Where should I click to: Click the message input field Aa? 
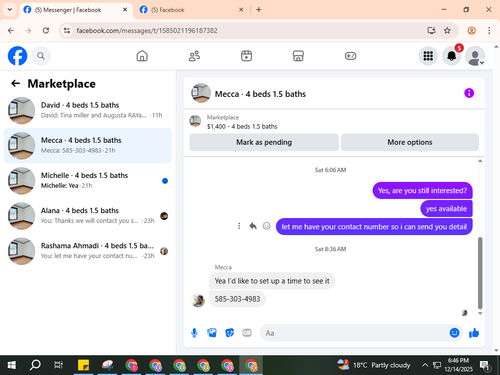[355, 333]
